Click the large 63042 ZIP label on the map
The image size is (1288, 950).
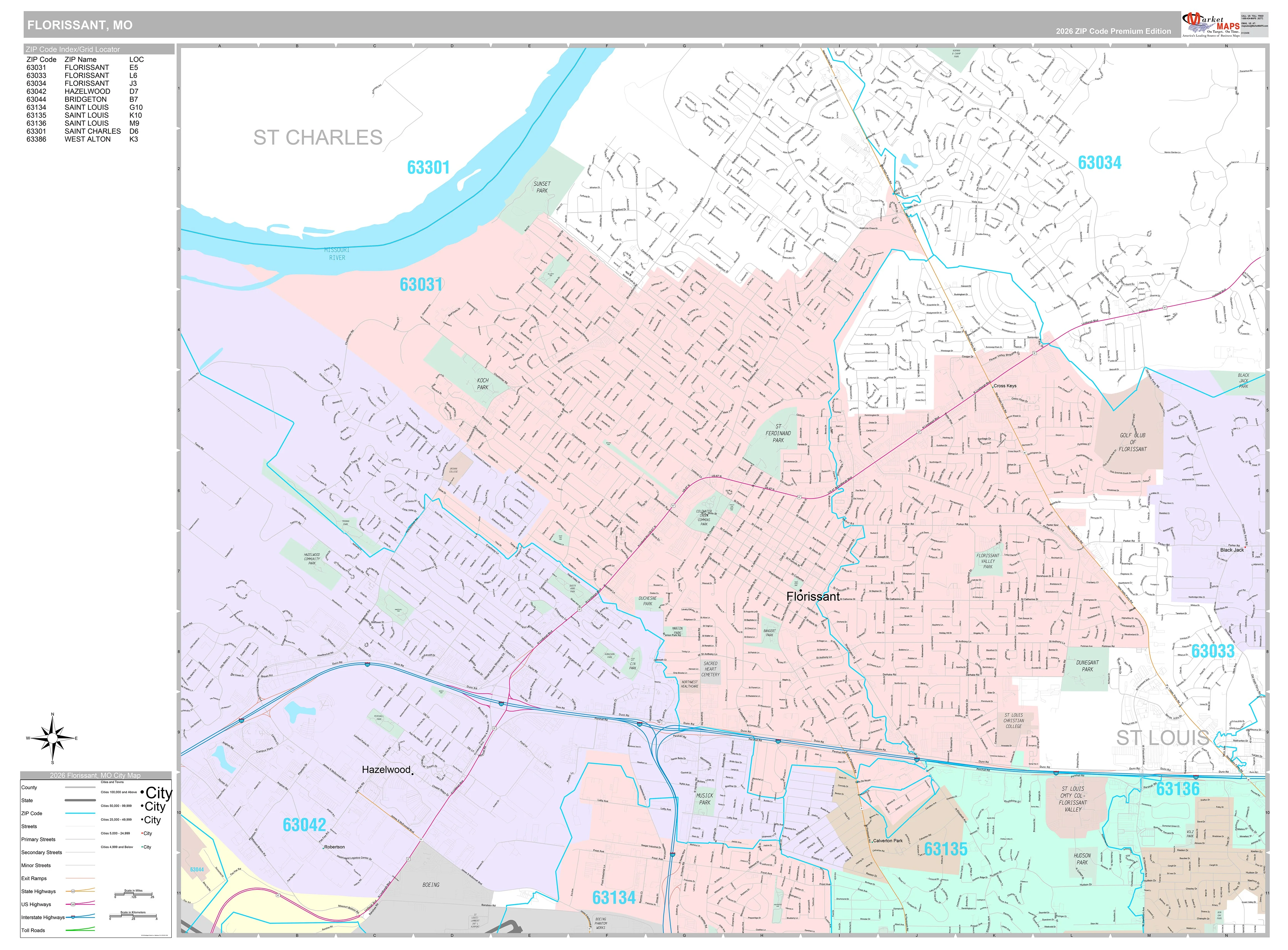click(x=305, y=825)
